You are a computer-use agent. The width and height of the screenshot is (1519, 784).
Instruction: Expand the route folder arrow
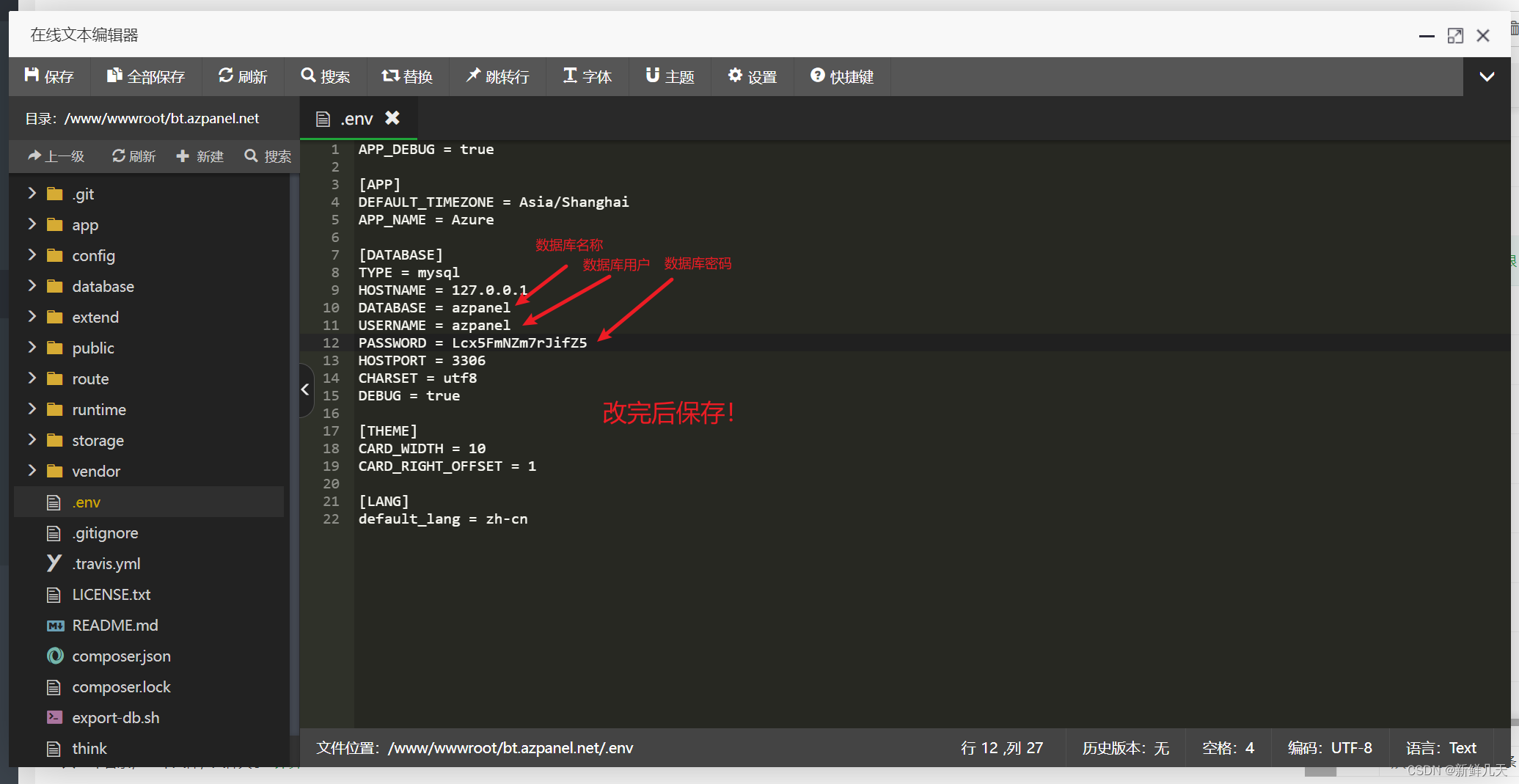[x=32, y=378]
